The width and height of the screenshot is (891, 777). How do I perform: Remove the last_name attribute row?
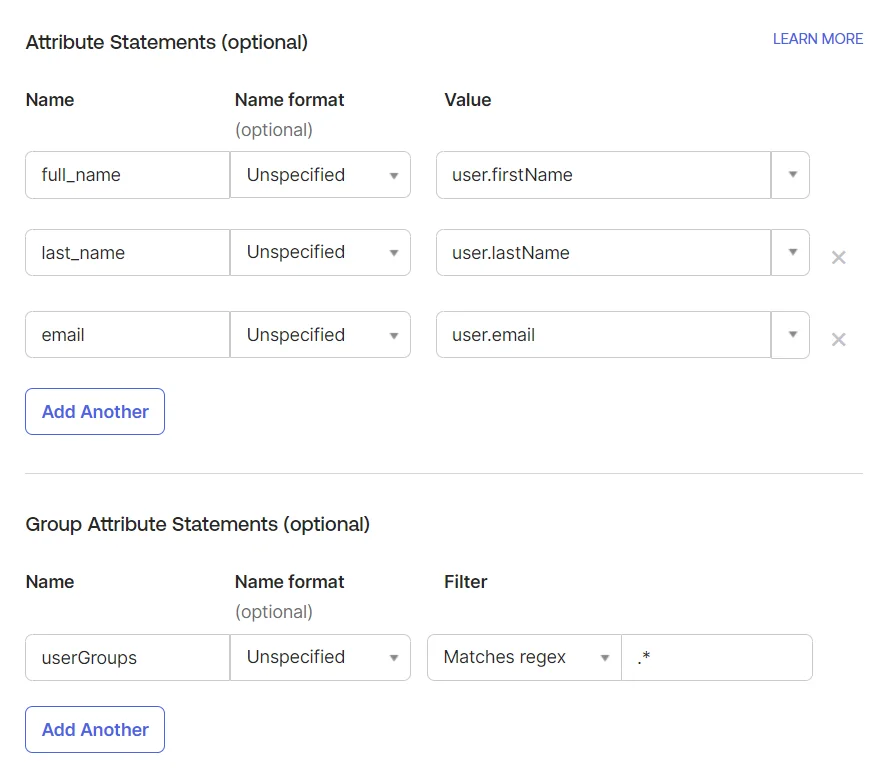pos(838,257)
